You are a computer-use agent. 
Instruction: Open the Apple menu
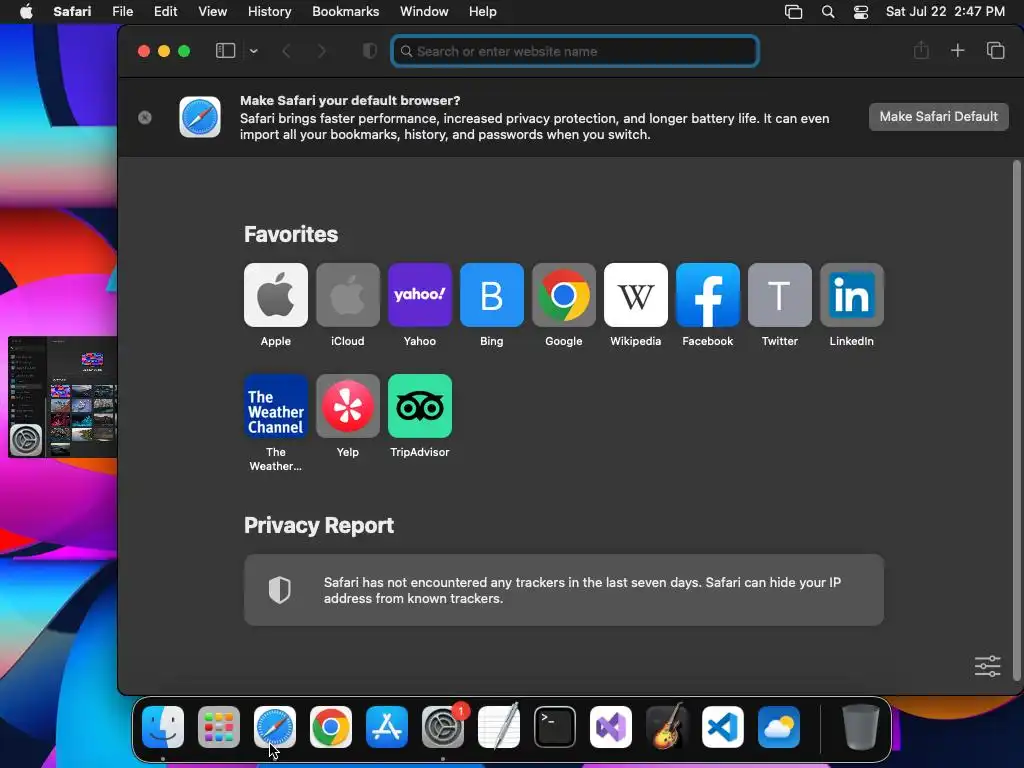point(26,11)
